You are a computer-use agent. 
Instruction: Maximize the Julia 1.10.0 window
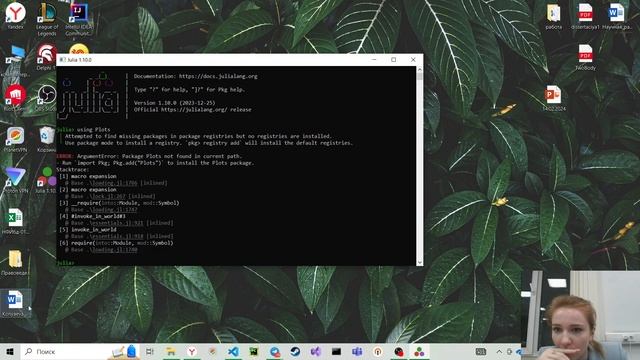pos(393,60)
